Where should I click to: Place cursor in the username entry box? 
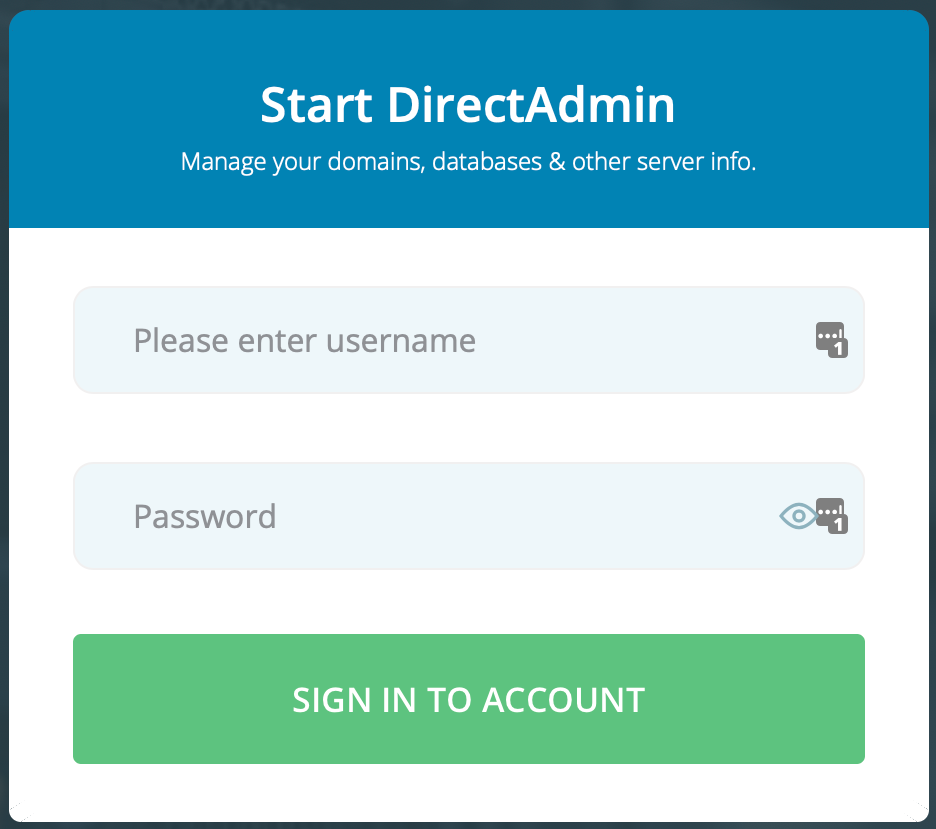pyautogui.click(x=440, y=340)
